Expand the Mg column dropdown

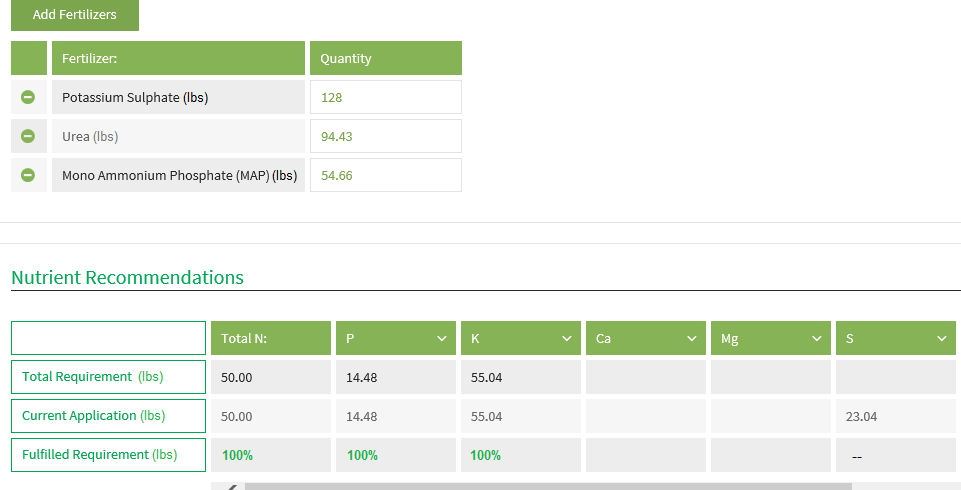click(817, 339)
